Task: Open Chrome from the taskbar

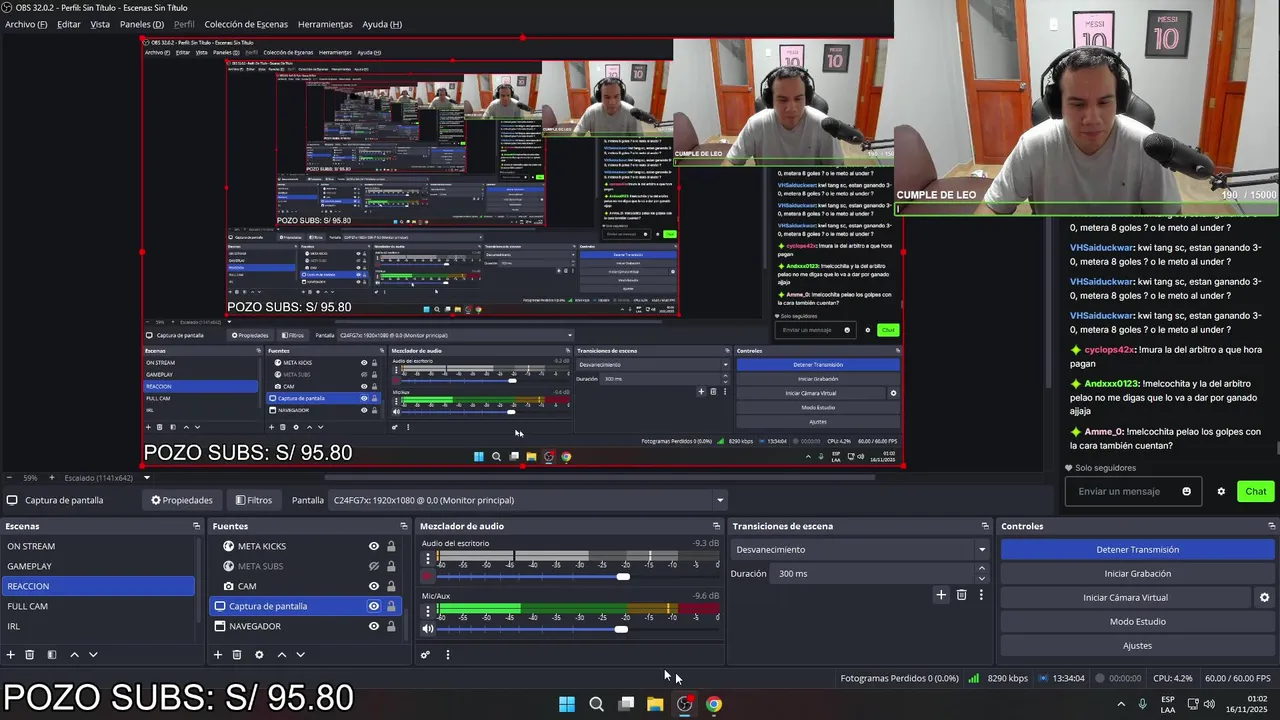Action: 713,704
